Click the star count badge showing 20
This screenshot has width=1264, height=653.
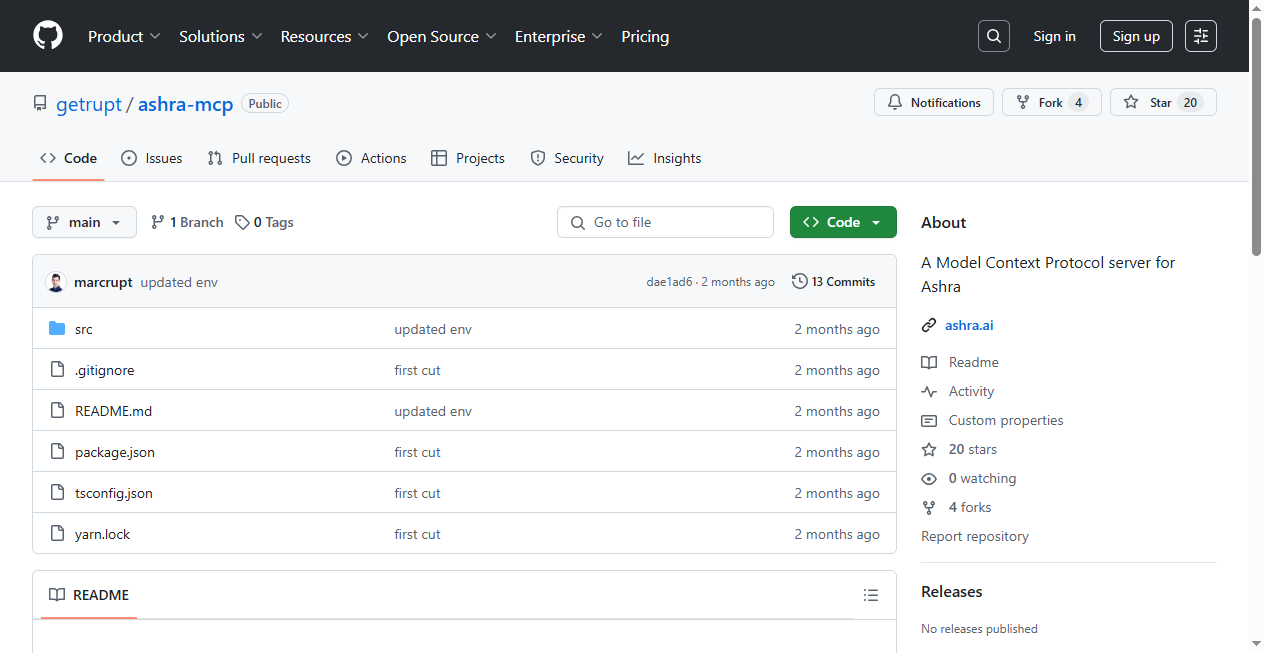pyautogui.click(x=1190, y=102)
